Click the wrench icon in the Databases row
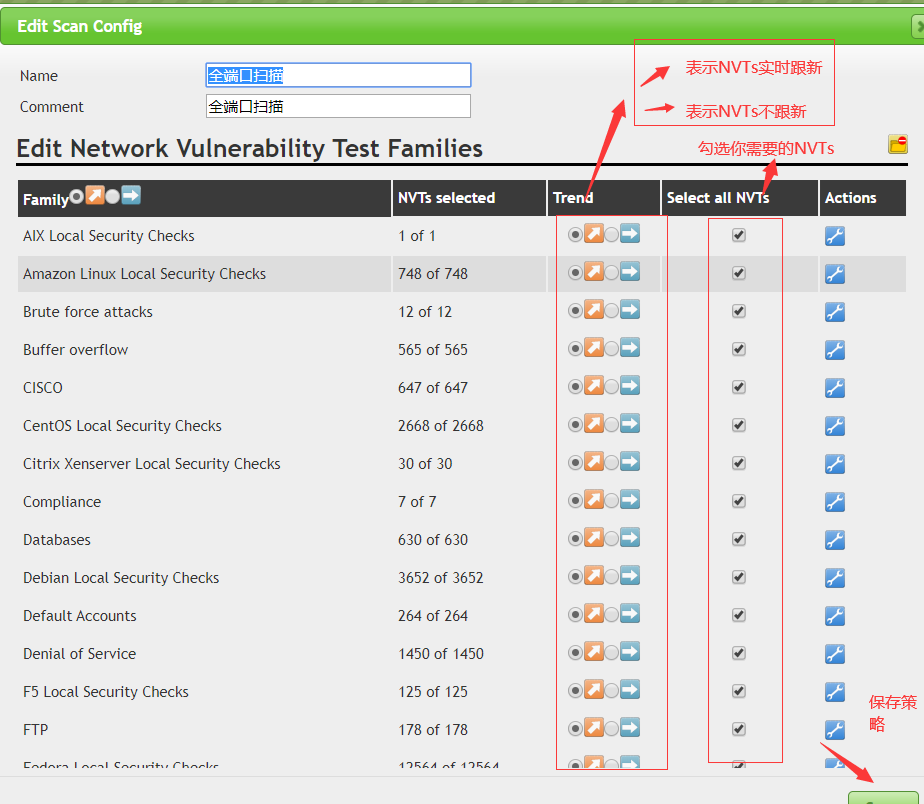This screenshot has height=804, width=924. click(835, 540)
